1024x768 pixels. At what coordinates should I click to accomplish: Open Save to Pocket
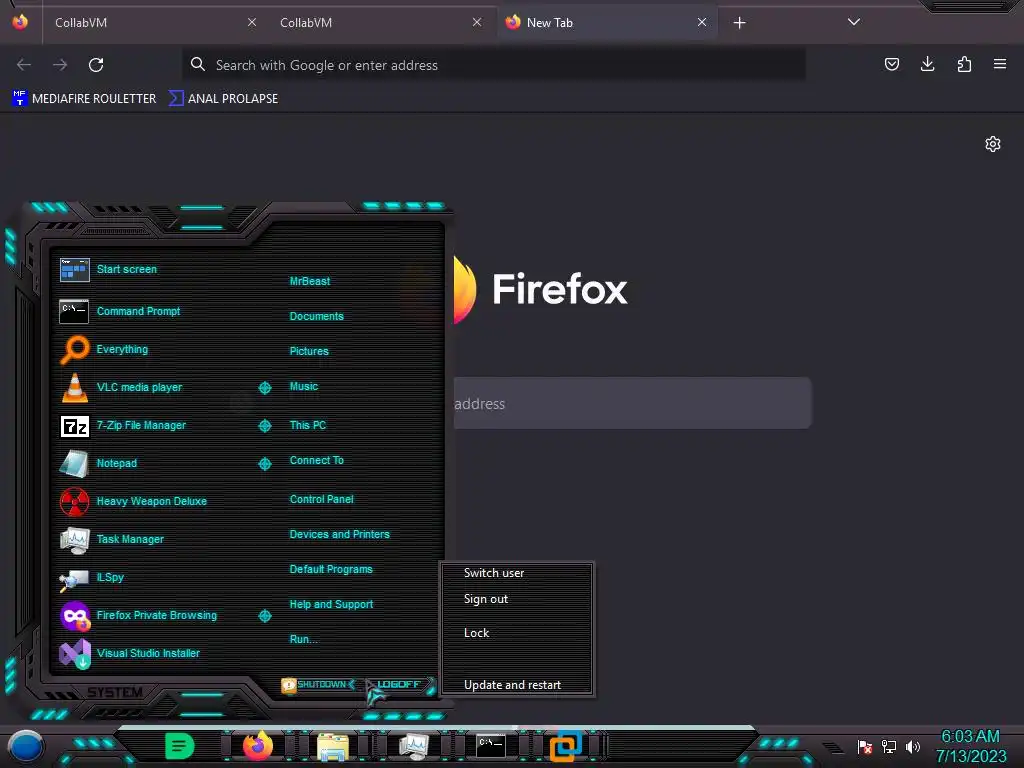(891, 64)
